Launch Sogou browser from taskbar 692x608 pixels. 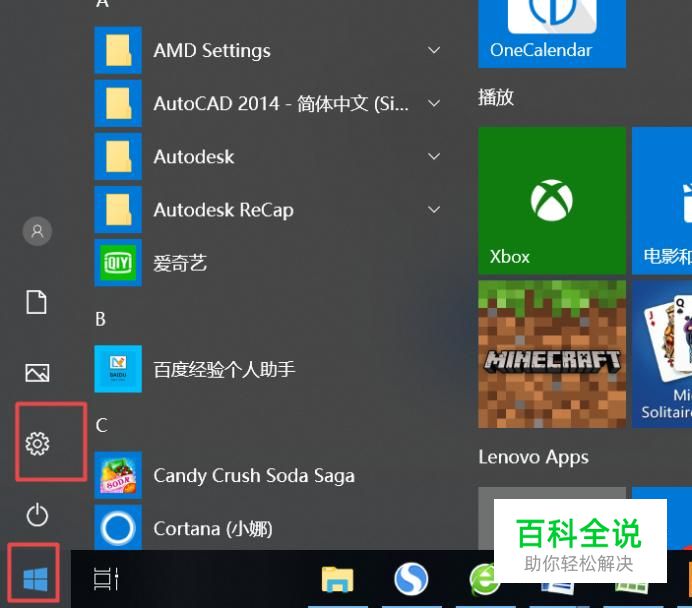point(411,578)
